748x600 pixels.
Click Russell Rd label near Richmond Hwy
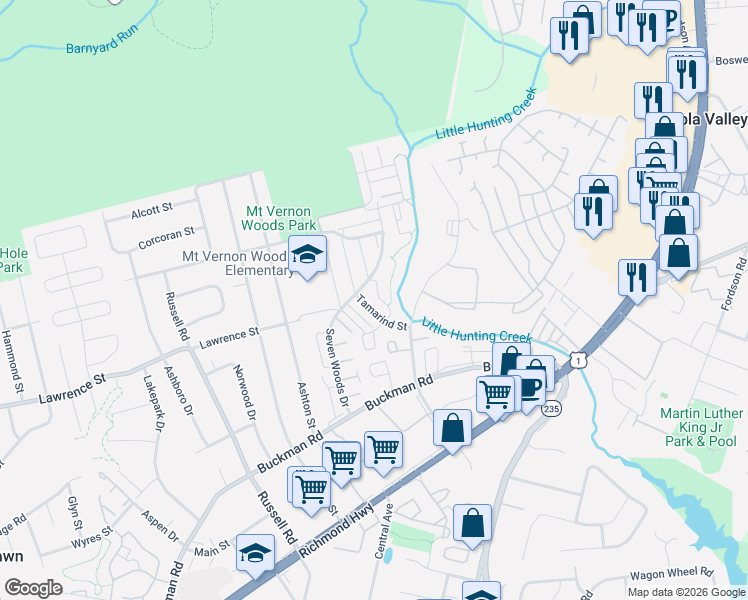click(x=277, y=517)
